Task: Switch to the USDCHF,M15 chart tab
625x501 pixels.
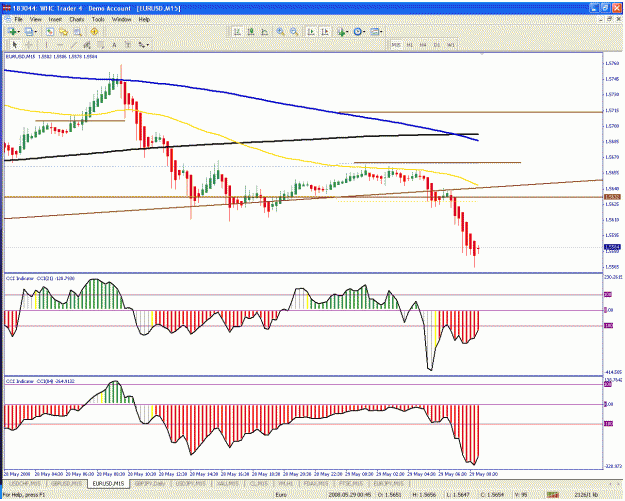Action: tap(25, 483)
